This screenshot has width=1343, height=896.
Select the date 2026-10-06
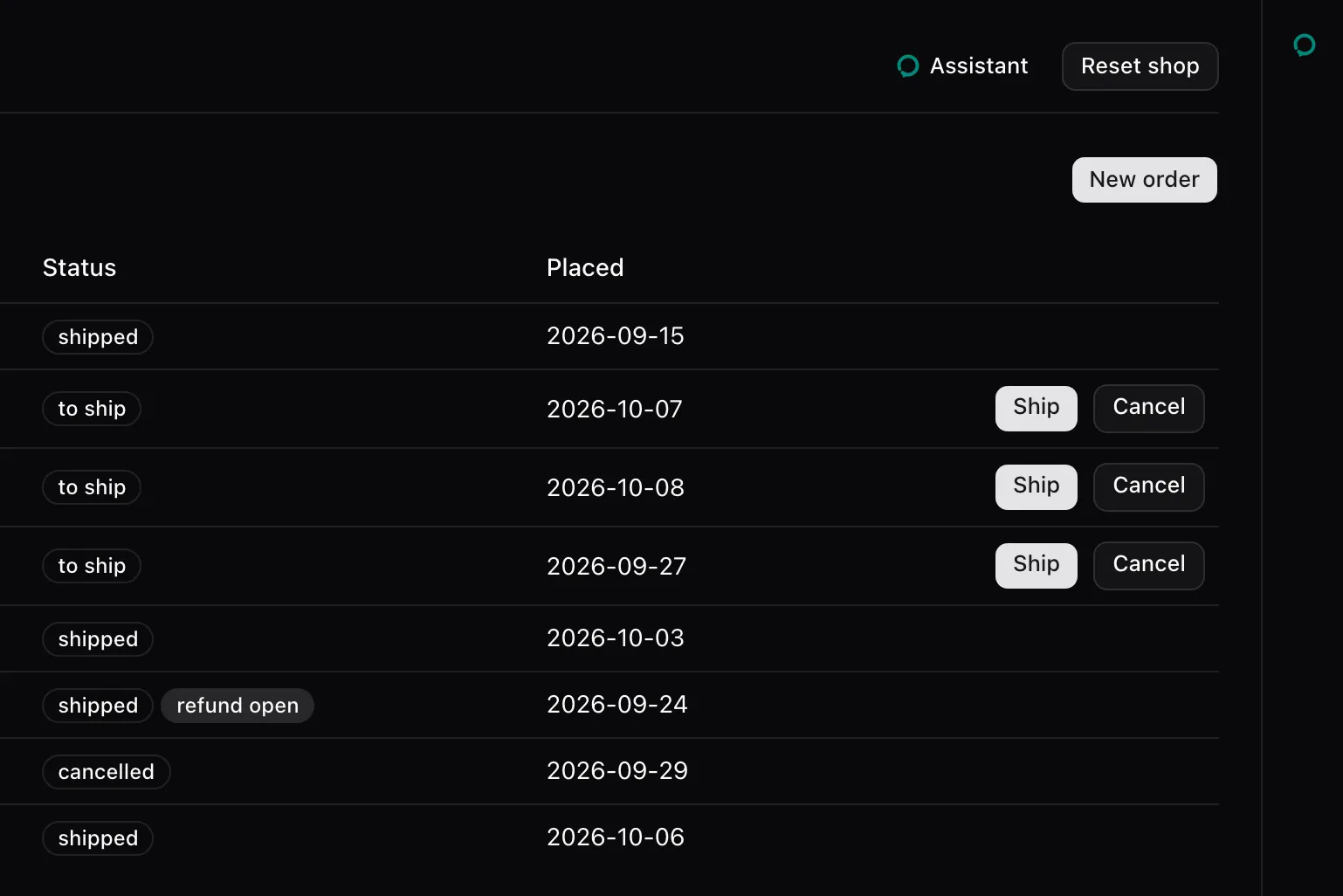click(x=616, y=837)
